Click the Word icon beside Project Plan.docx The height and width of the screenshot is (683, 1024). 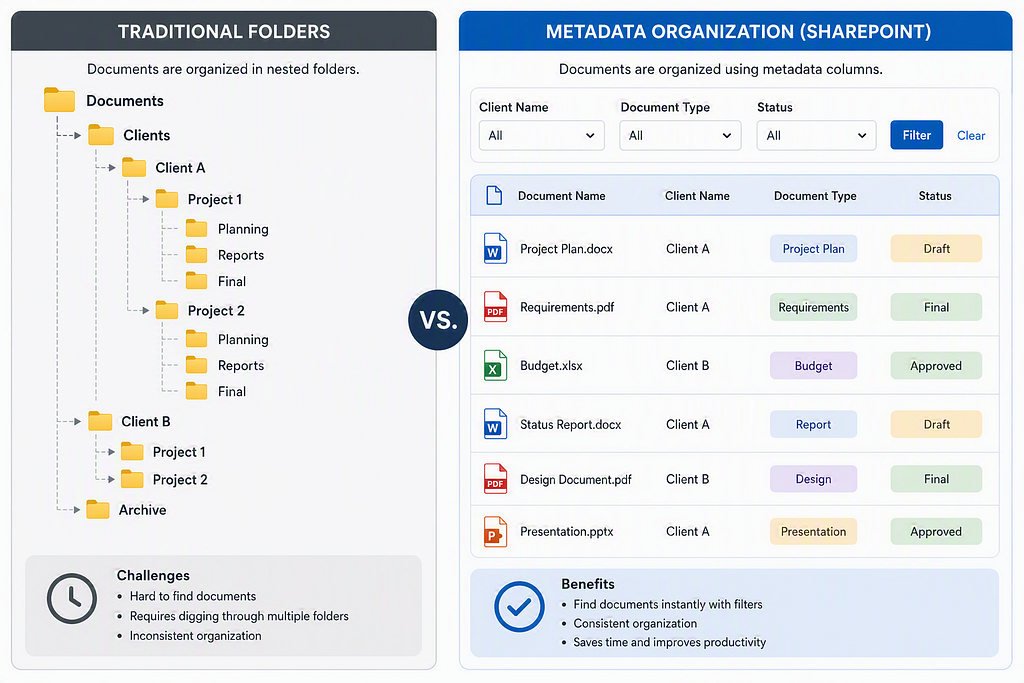pyautogui.click(x=495, y=248)
